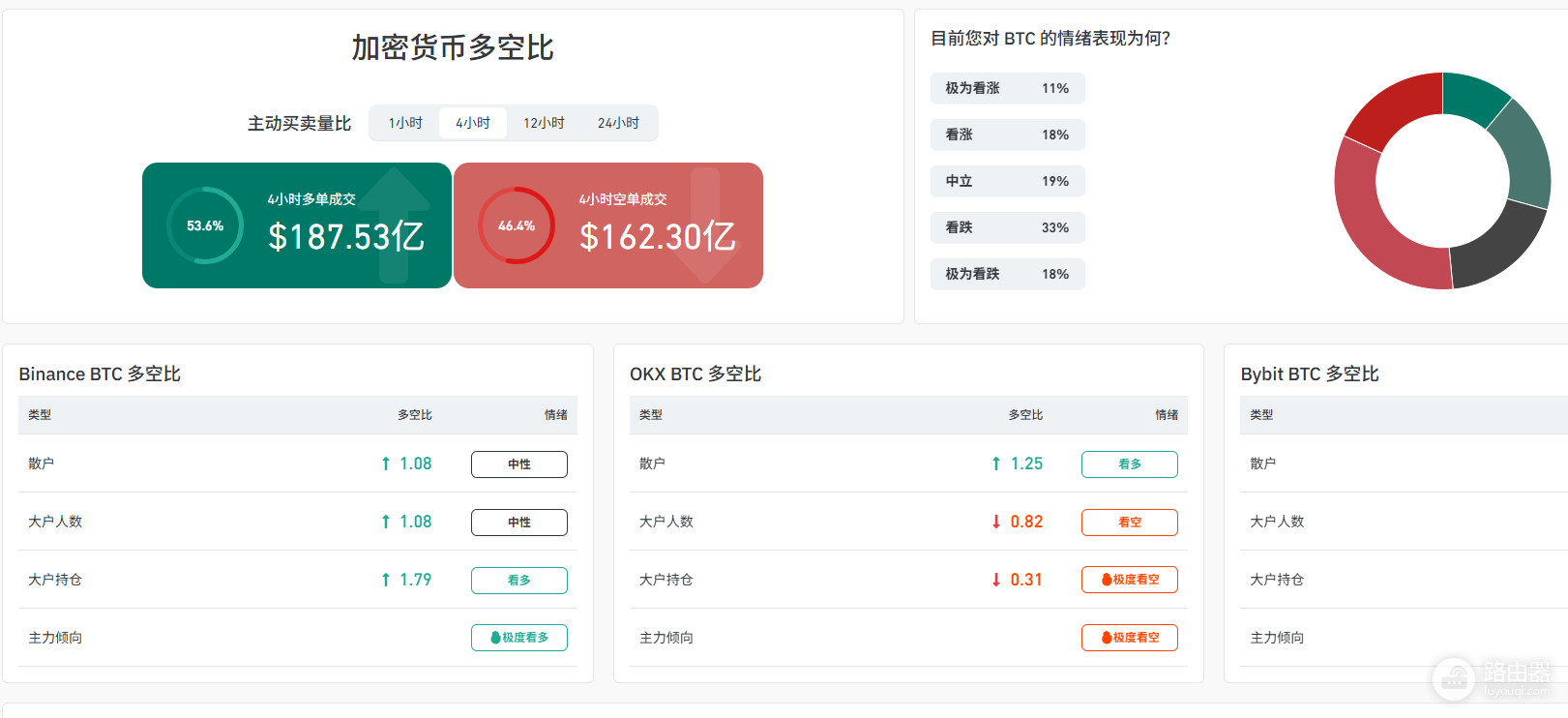Click Binance table 多空比 column header
This screenshot has width=1568, height=718.
click(x=415, y=415)
